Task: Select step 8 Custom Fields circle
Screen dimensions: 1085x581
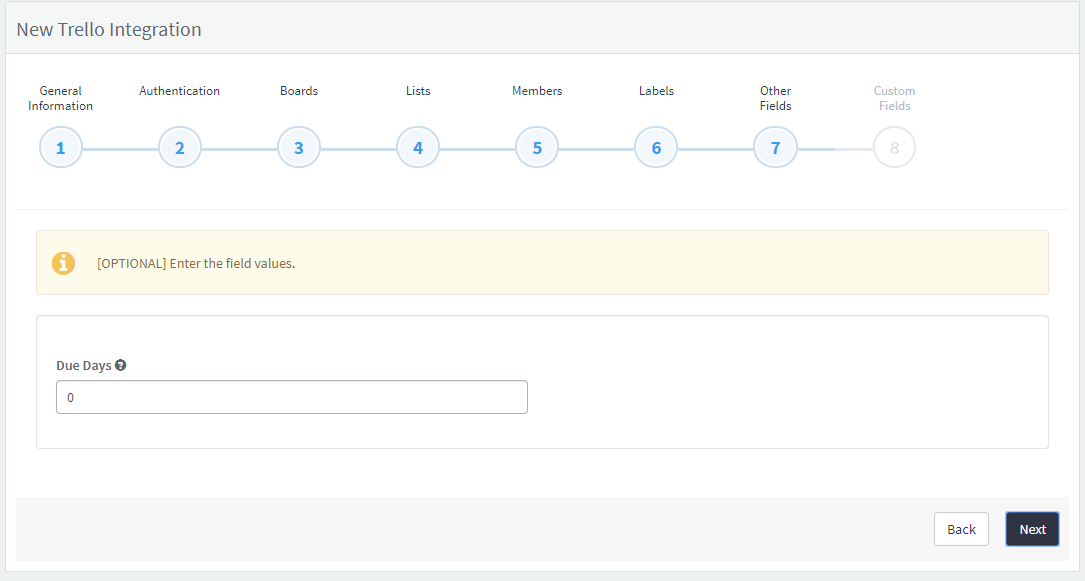Action: tap(894, 147)
